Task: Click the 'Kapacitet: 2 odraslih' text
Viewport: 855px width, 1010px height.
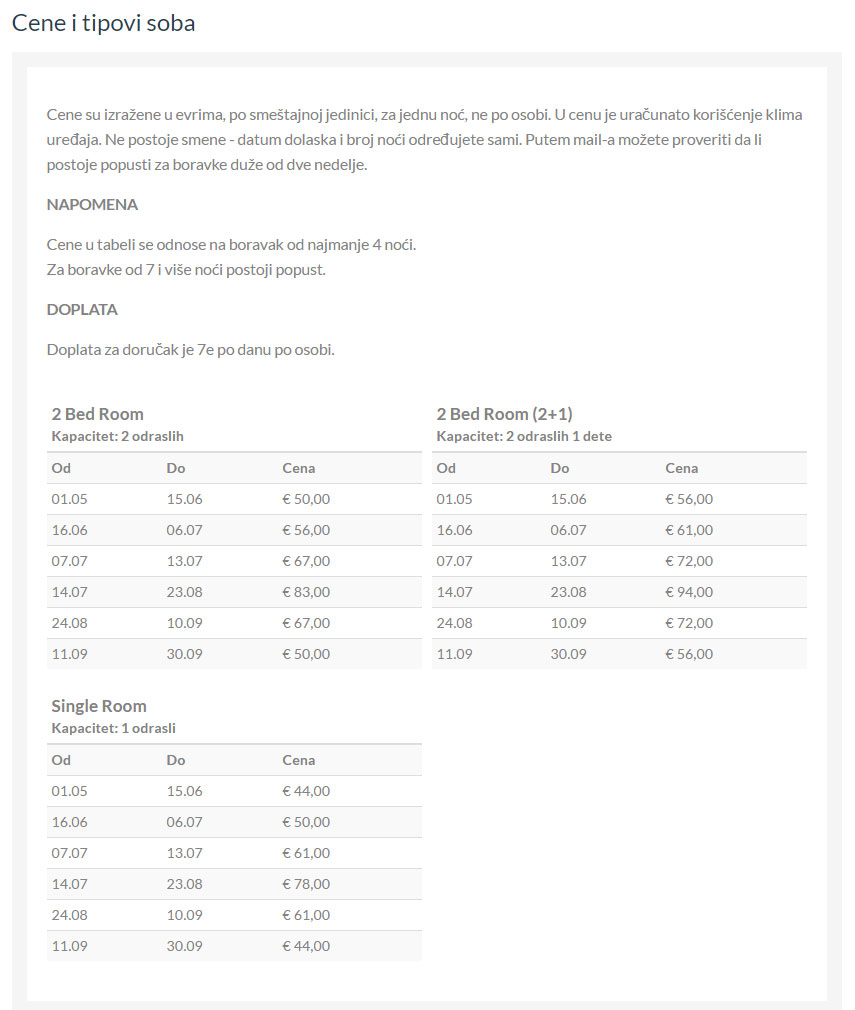Action: (x=117, y=437)
